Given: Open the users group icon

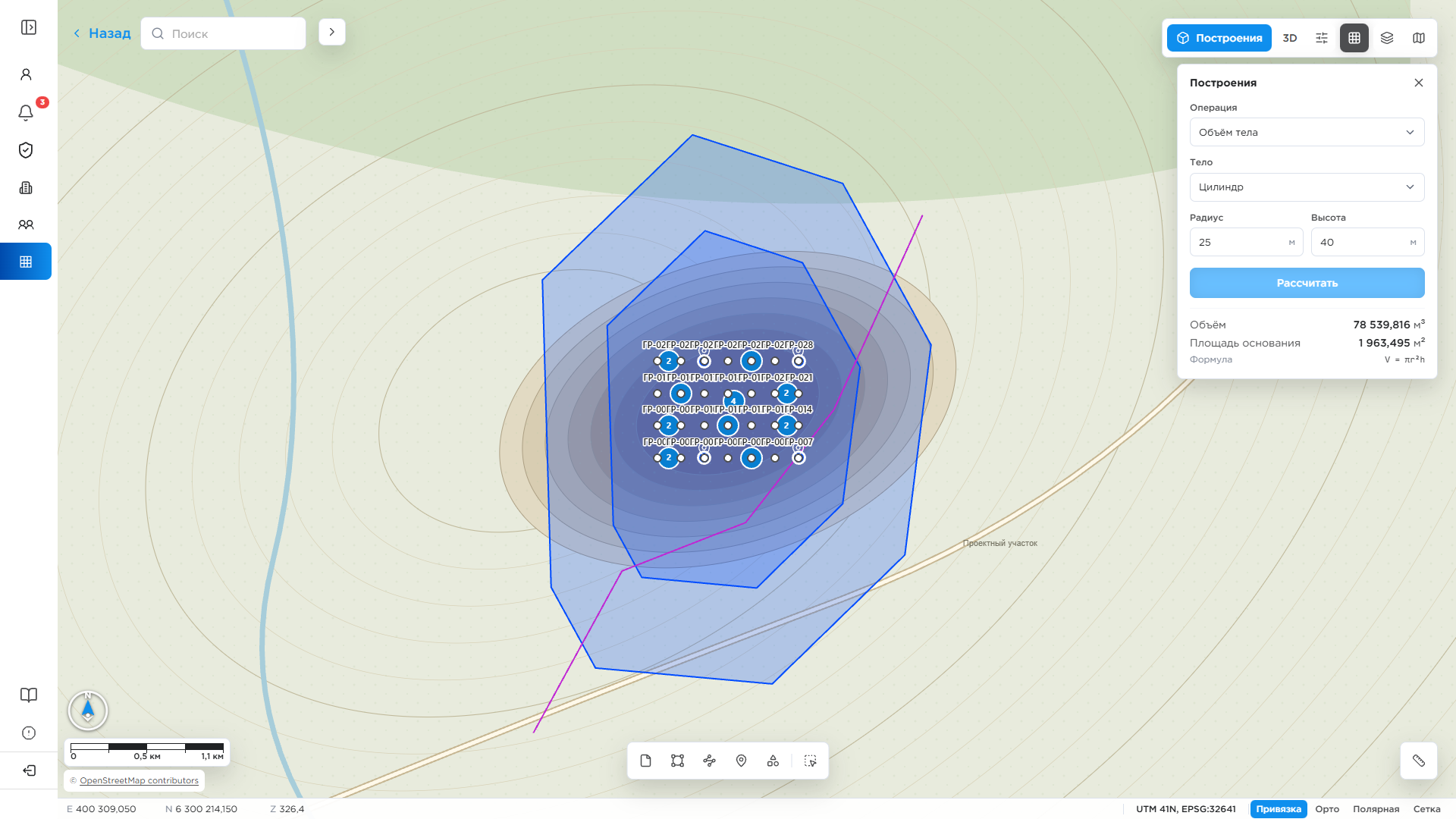Looking at the screenshot, I should click(26, 224).
